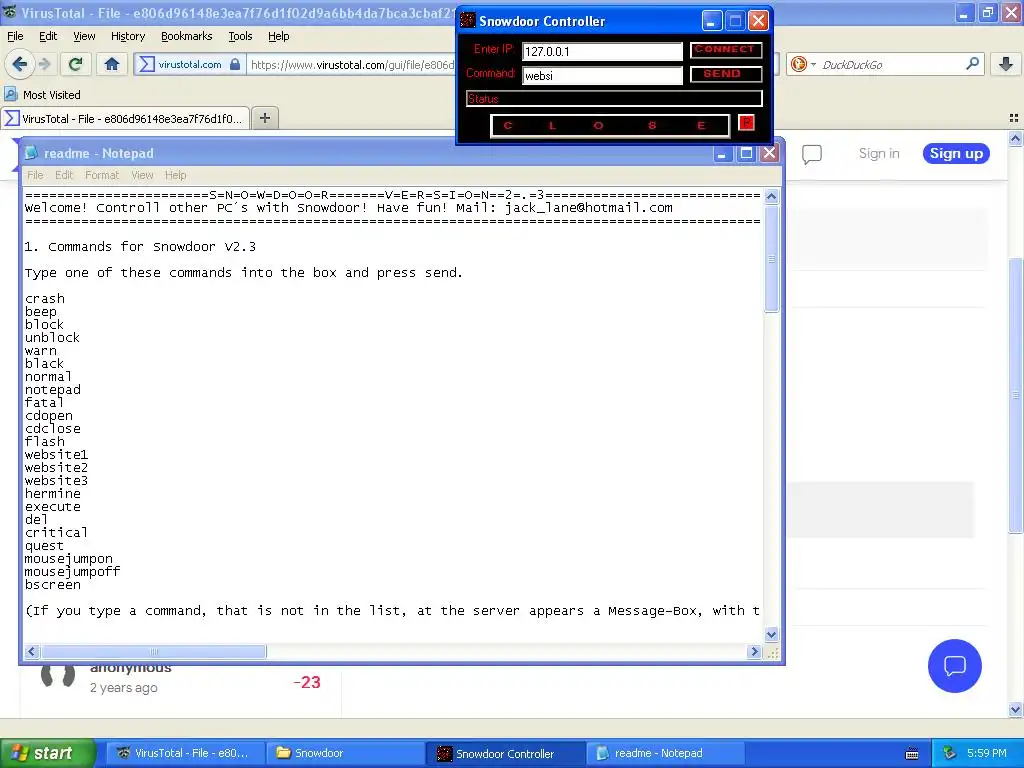Click the tab groups grid icon

coord(1014,118)
